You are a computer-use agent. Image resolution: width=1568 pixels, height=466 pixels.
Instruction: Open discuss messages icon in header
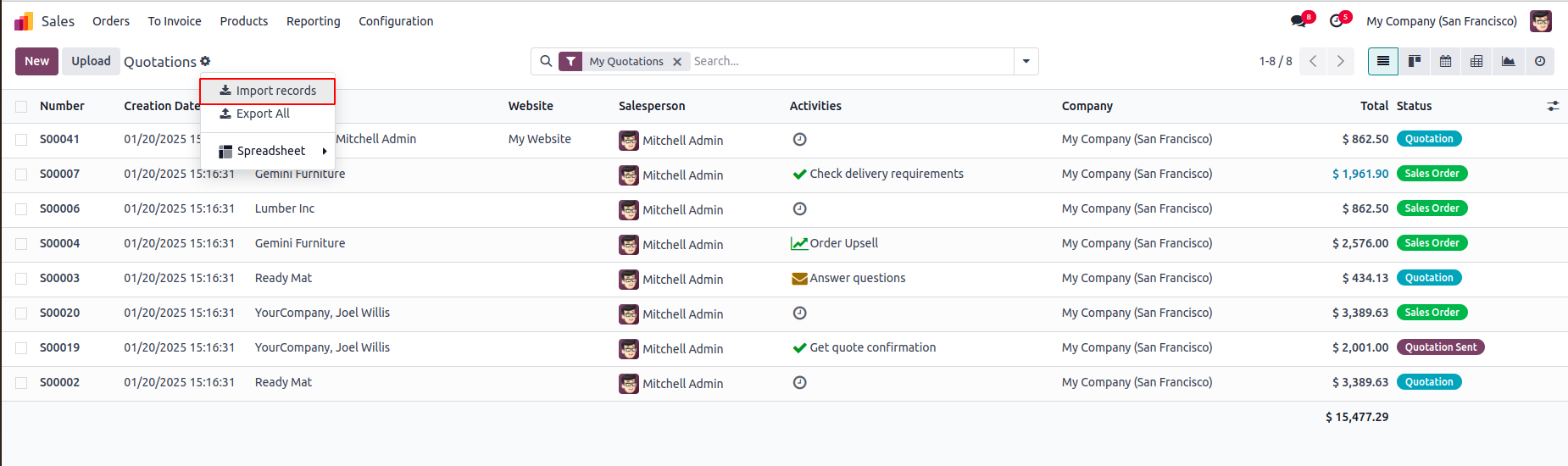click(x=1298, y=21)
